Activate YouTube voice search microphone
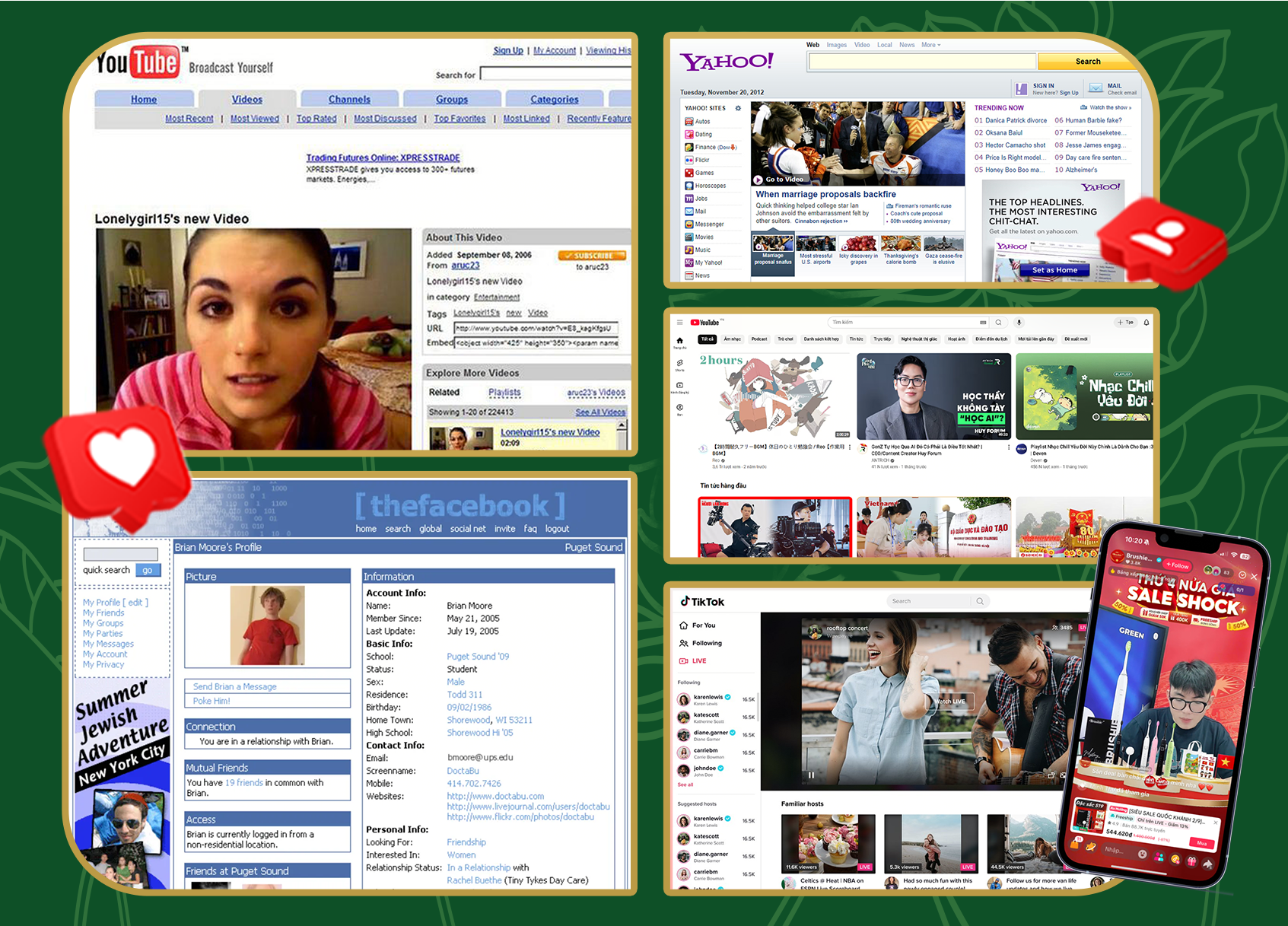 click(x=1019, y=323)
